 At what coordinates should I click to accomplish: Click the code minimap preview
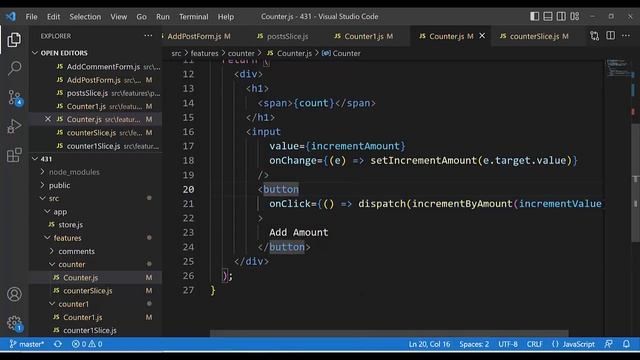618,68
